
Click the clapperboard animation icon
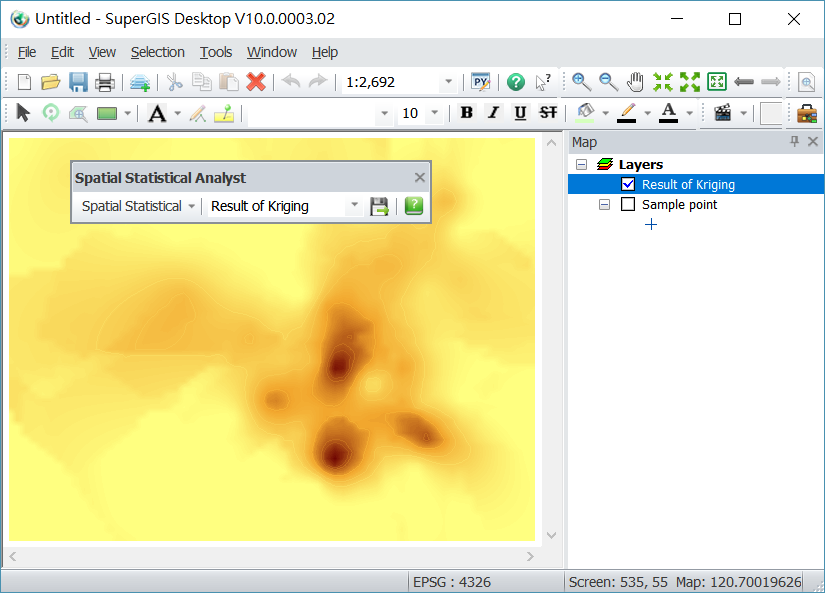click(722, 113)
